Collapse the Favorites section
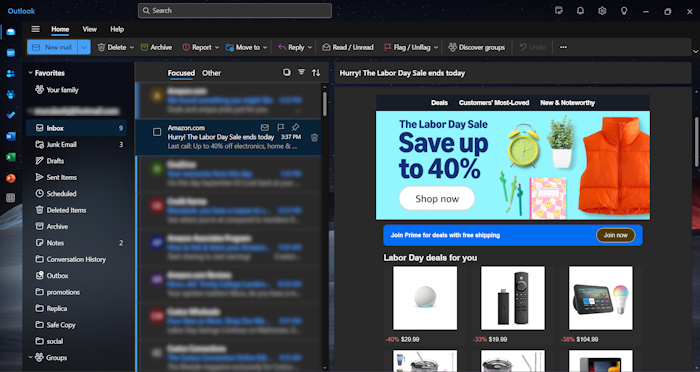 30,73
